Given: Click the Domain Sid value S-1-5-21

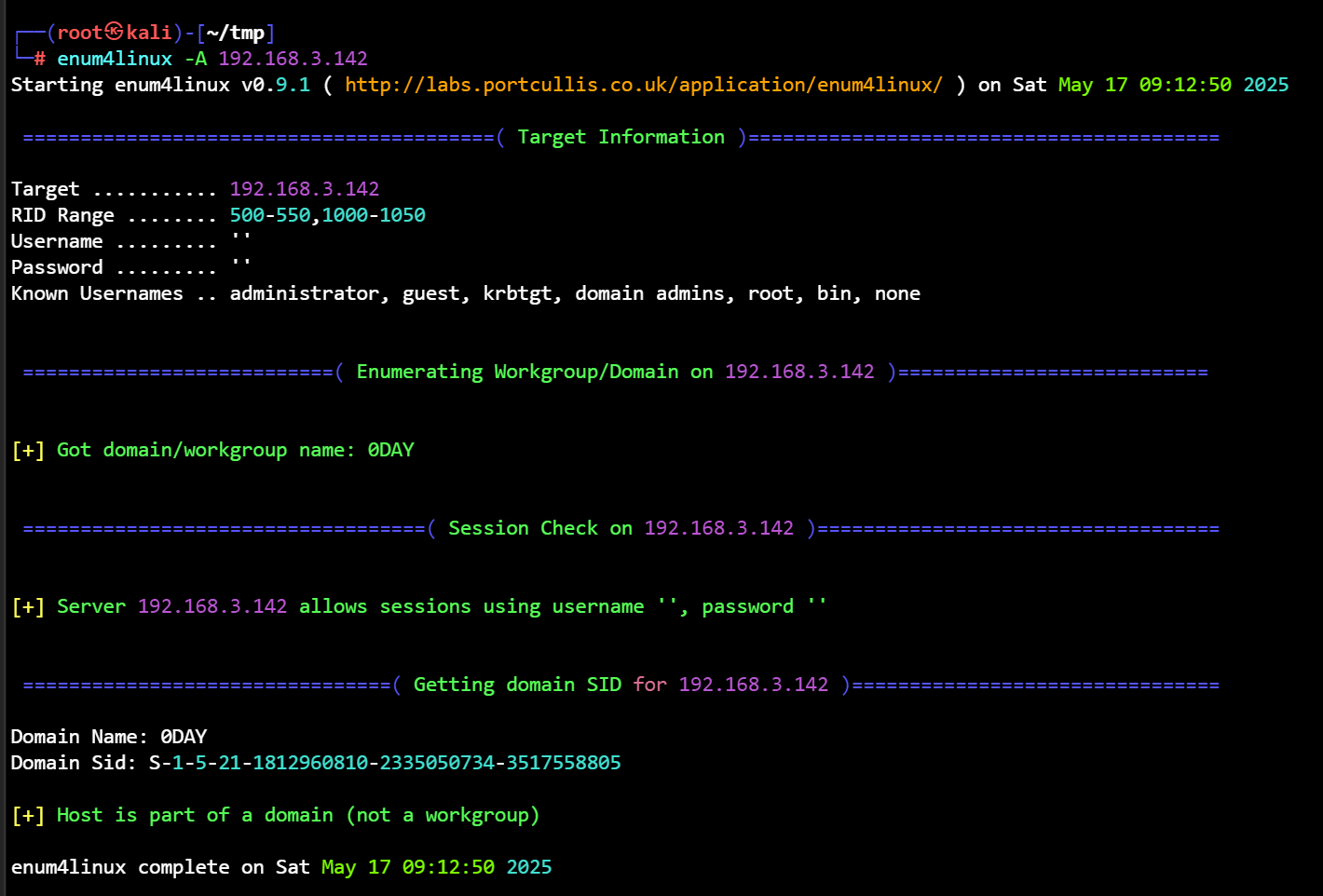Looking at the screenshot, I should [385, 763].
